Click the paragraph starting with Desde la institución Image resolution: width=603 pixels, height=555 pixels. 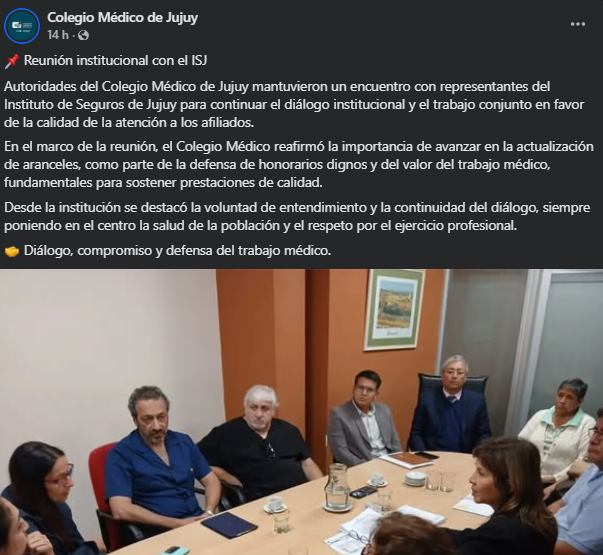[x=297, y=216]
